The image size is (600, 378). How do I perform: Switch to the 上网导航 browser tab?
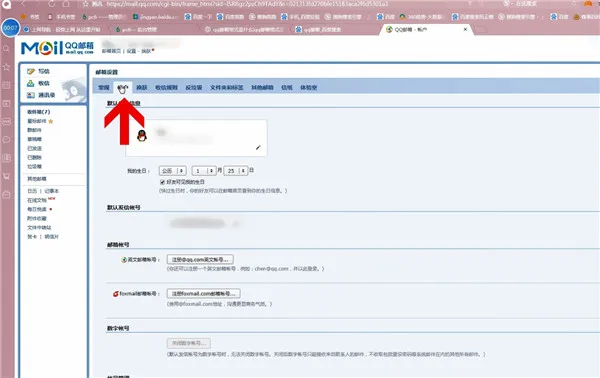[62, 29]
